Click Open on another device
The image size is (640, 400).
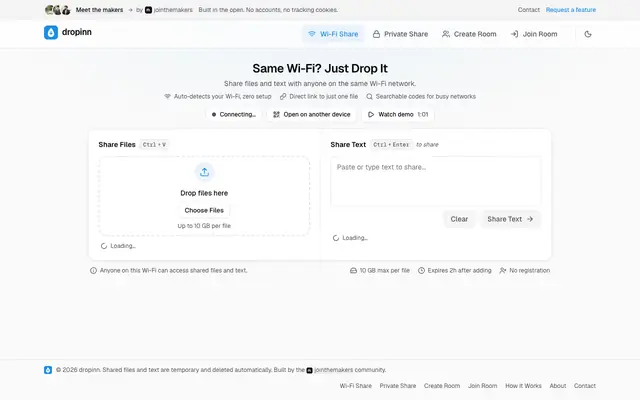(311, 115)
